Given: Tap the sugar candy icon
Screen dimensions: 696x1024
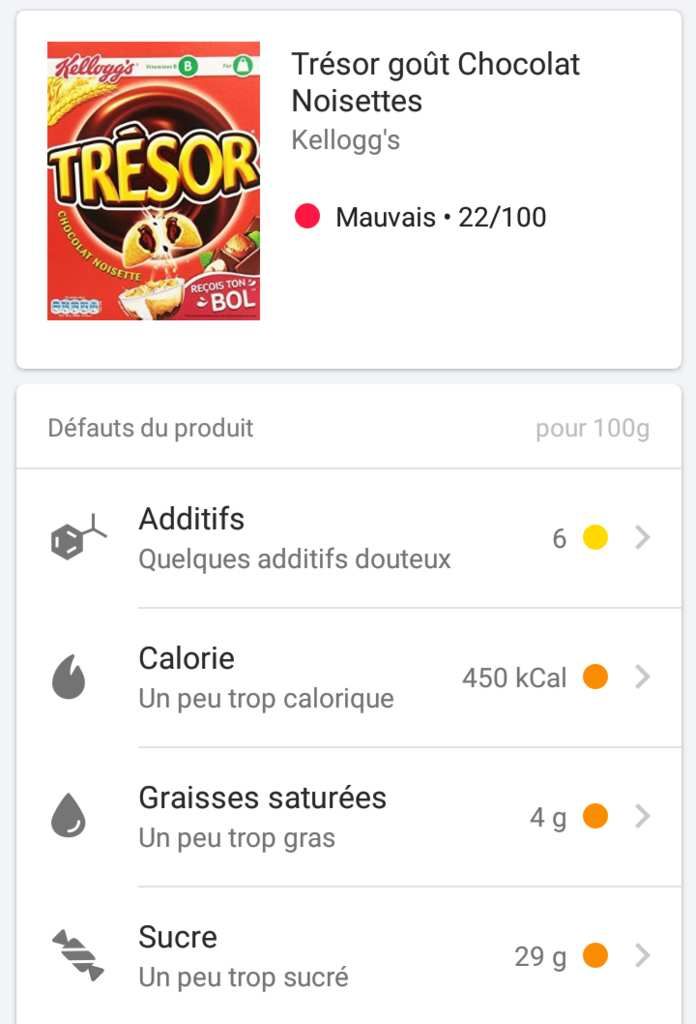Looking at the screenshot, I should tap(78, 955).
